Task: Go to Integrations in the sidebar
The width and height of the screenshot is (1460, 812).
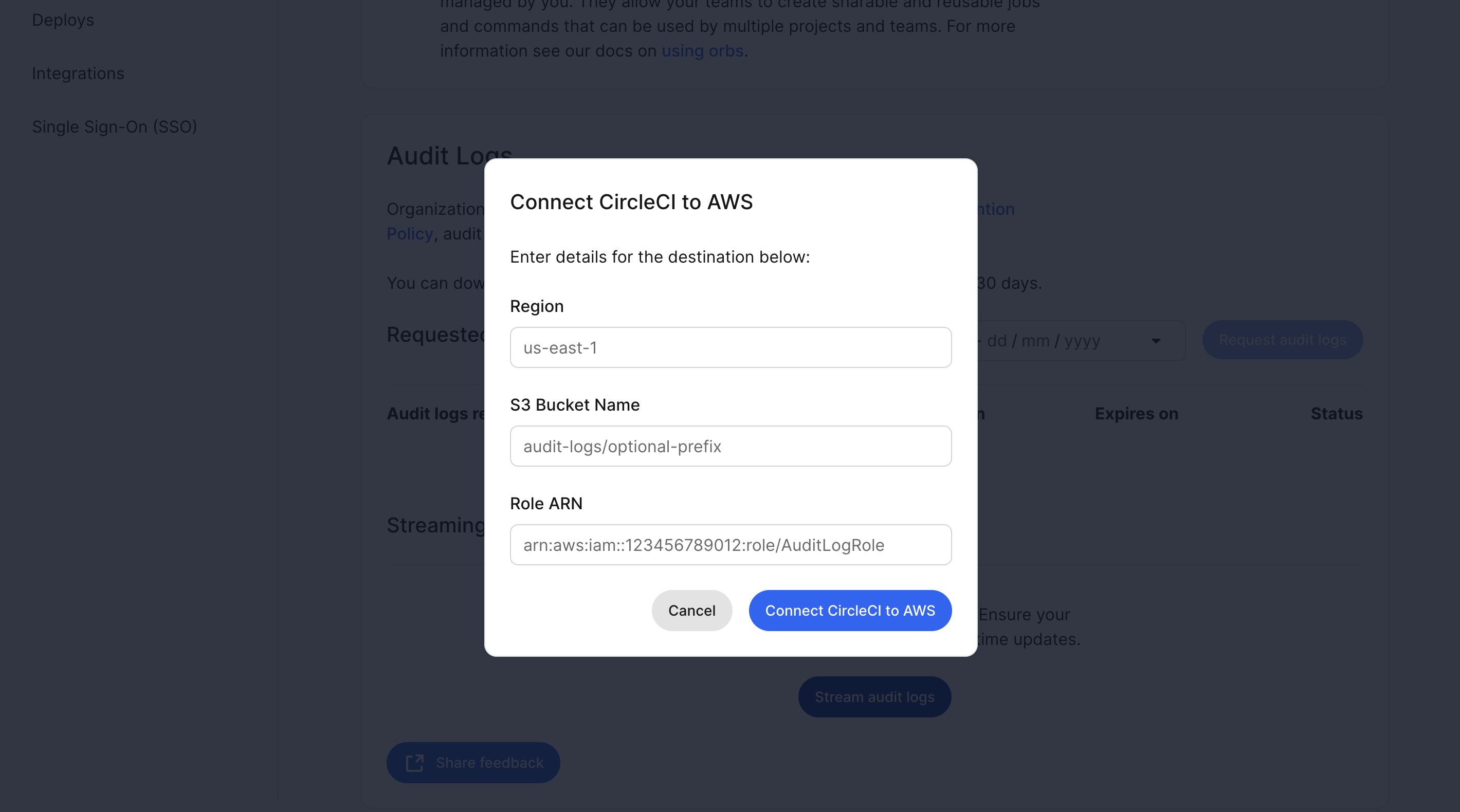Action: point(78,73)
